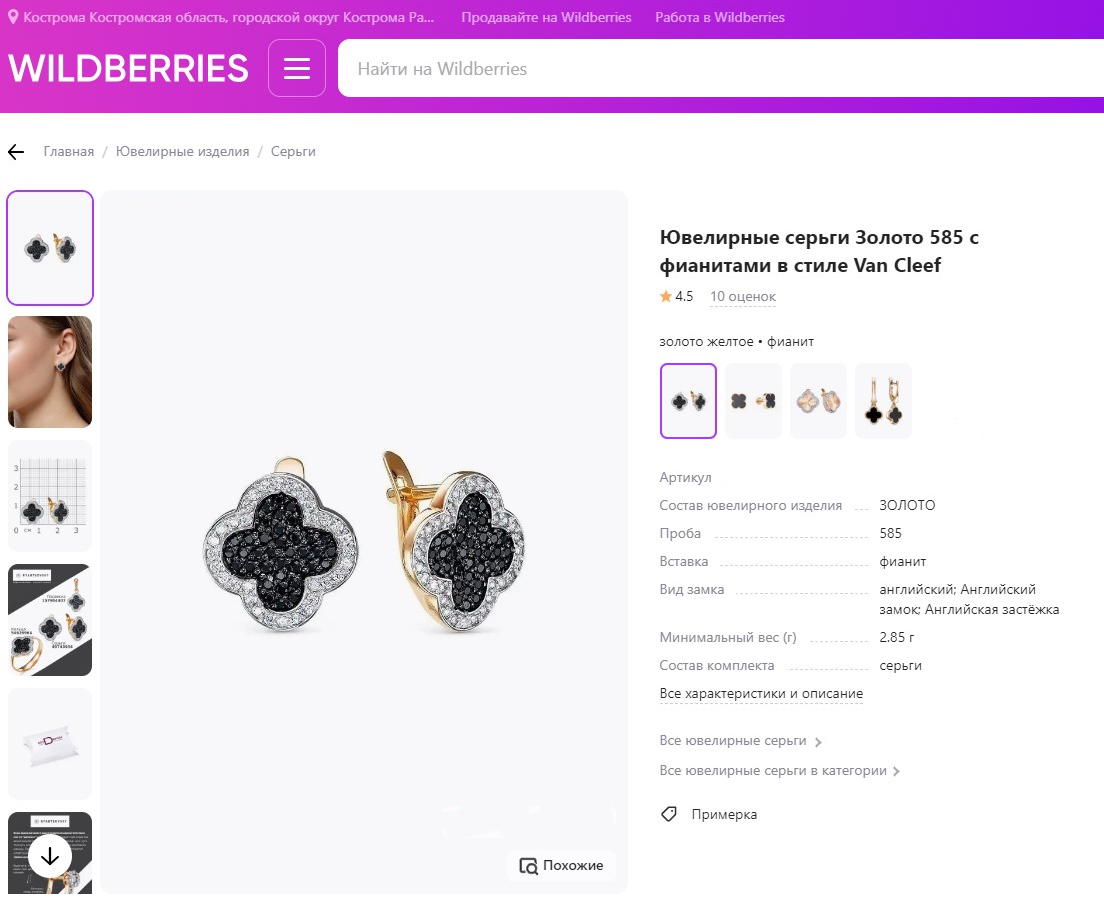
Task: Open the hamburger catalog menu
Action: tap(297, 68)
